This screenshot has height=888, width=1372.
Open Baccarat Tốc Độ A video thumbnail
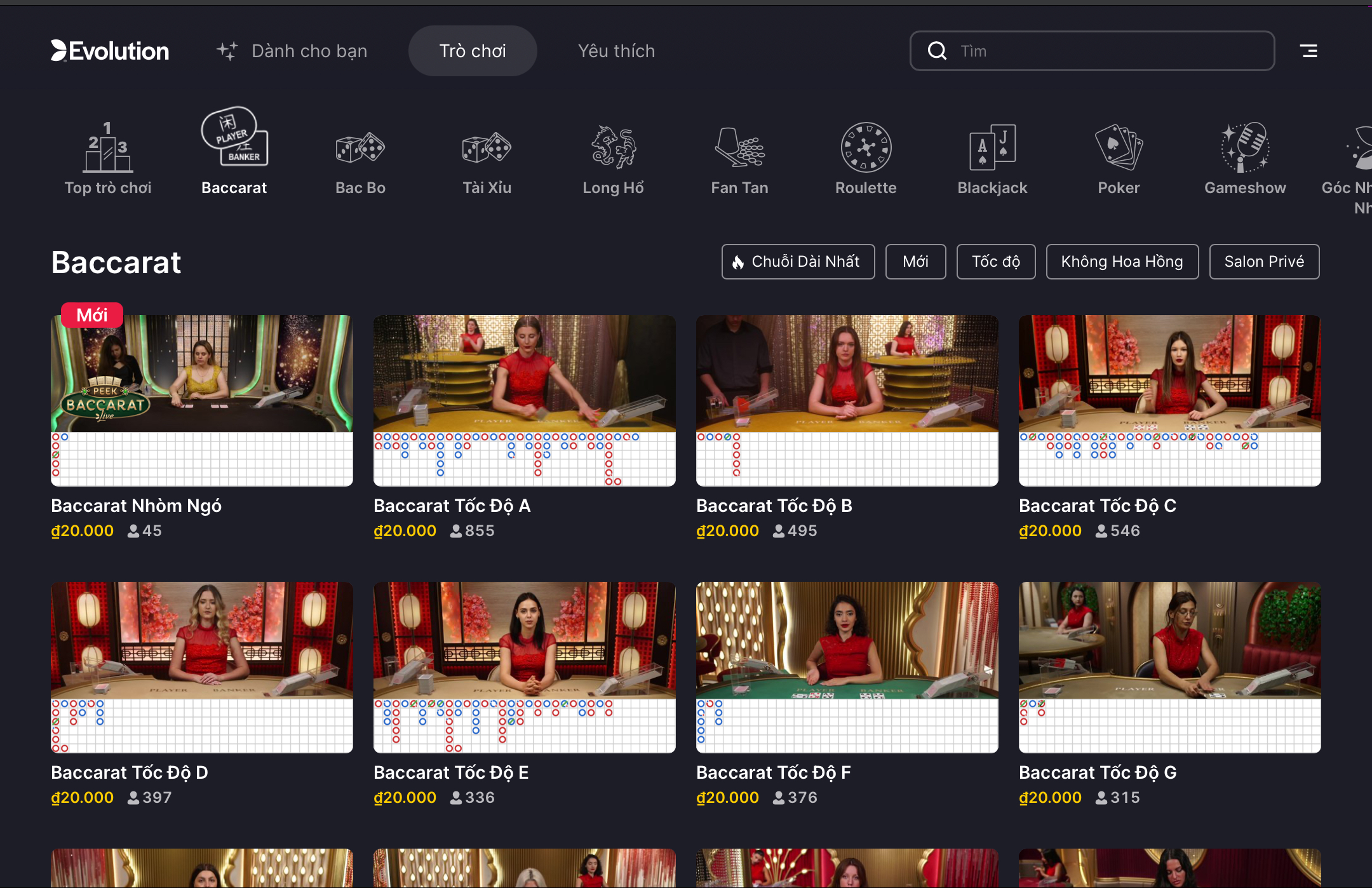click(x=525, y=373)
